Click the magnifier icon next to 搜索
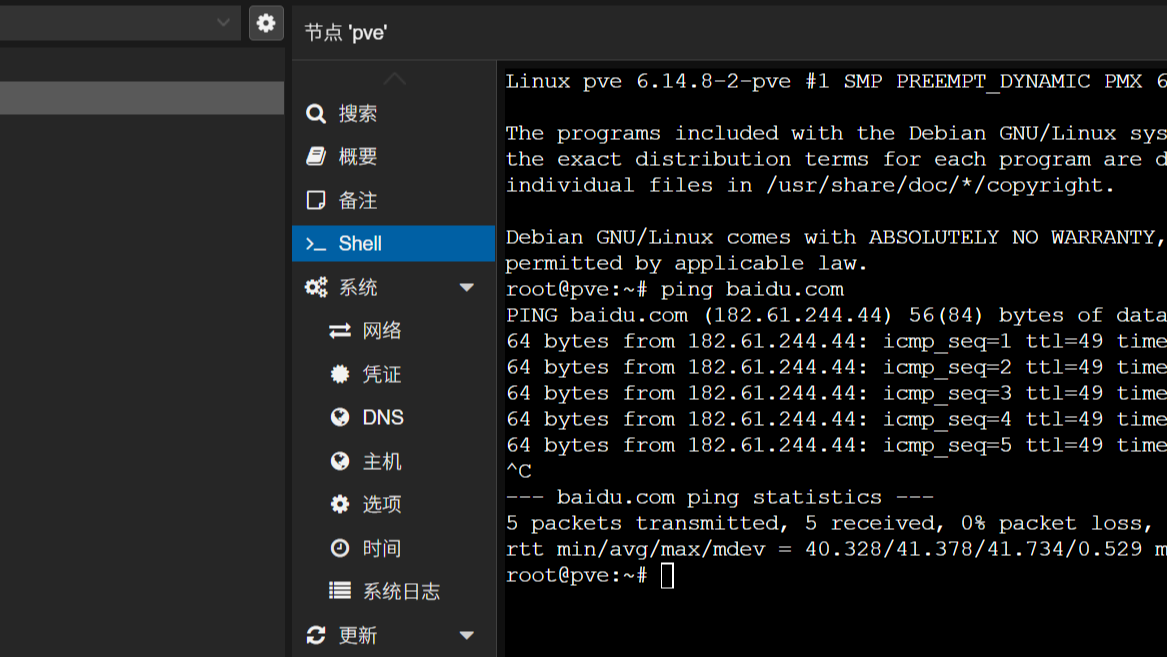Screen dimensions: 1167x657 (x=315, y=113)
